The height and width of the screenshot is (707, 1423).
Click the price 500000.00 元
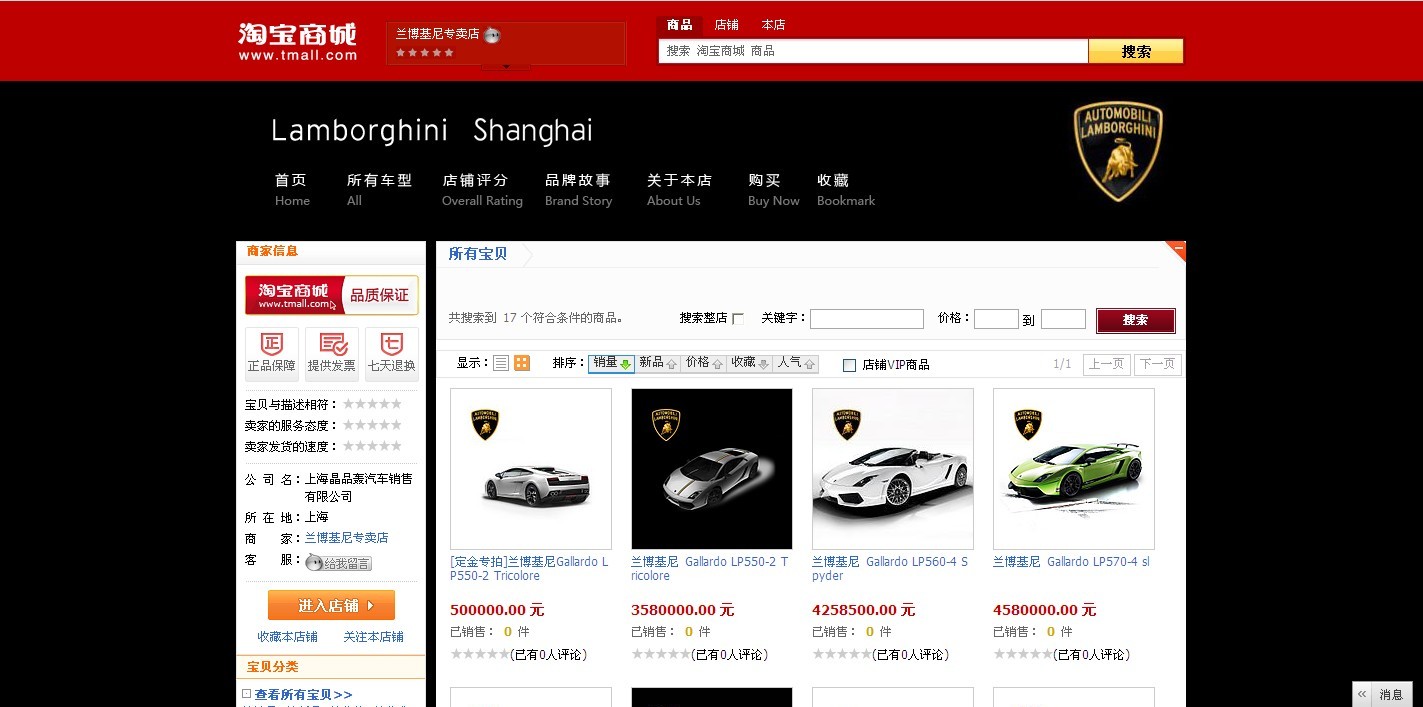pyautogui.click(x=497, y=610)
